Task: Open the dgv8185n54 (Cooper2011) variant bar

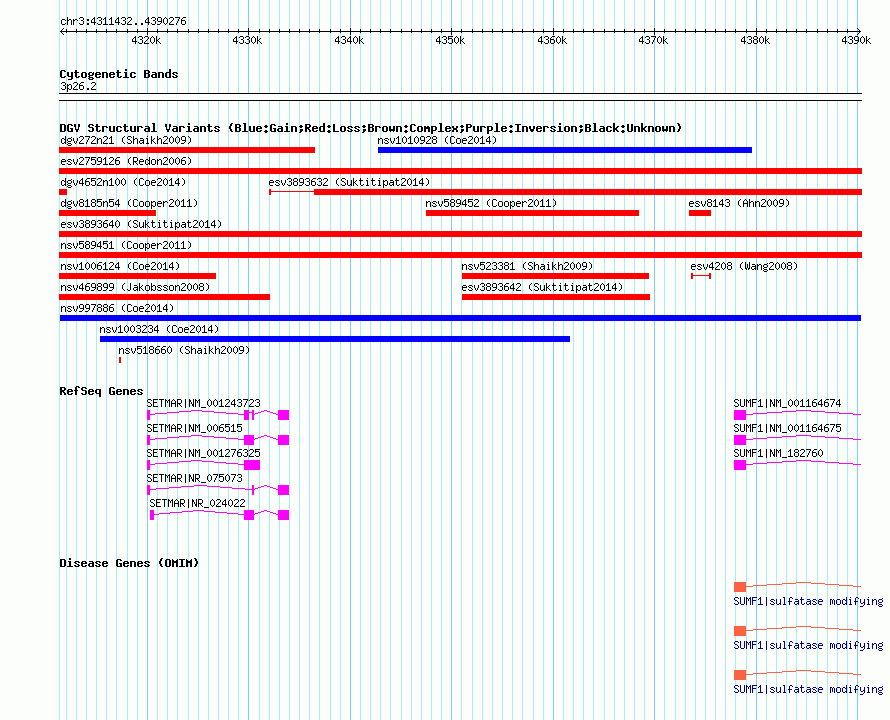Action: pos(107,213)
